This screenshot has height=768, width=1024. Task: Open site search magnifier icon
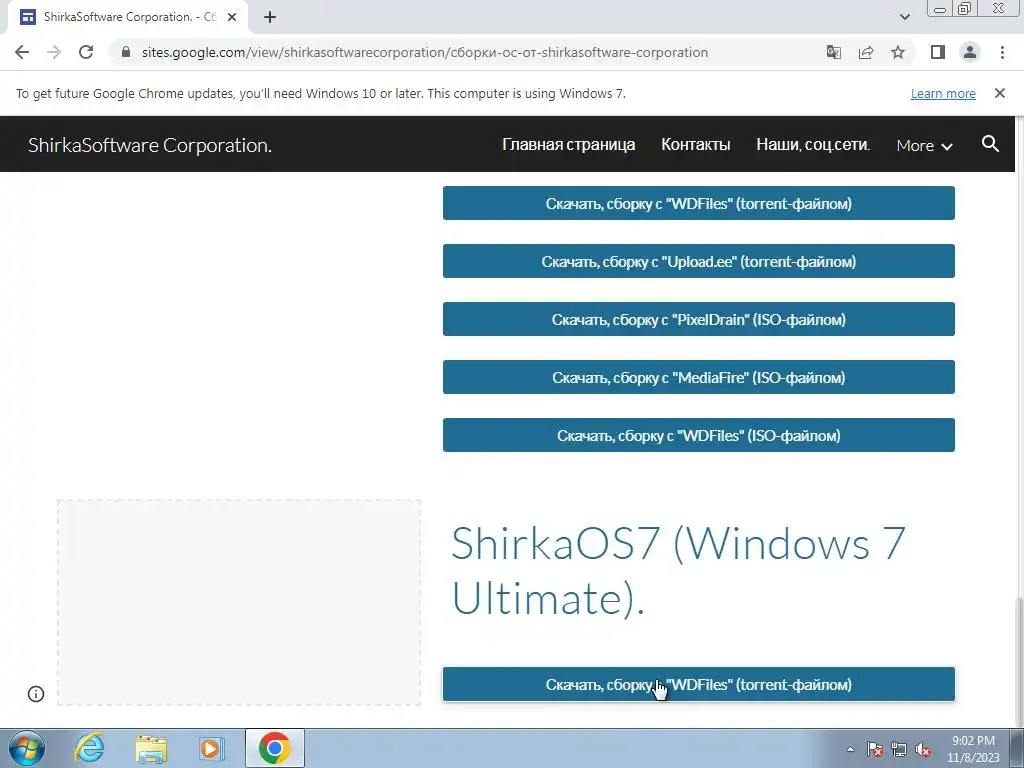[990, 144]
